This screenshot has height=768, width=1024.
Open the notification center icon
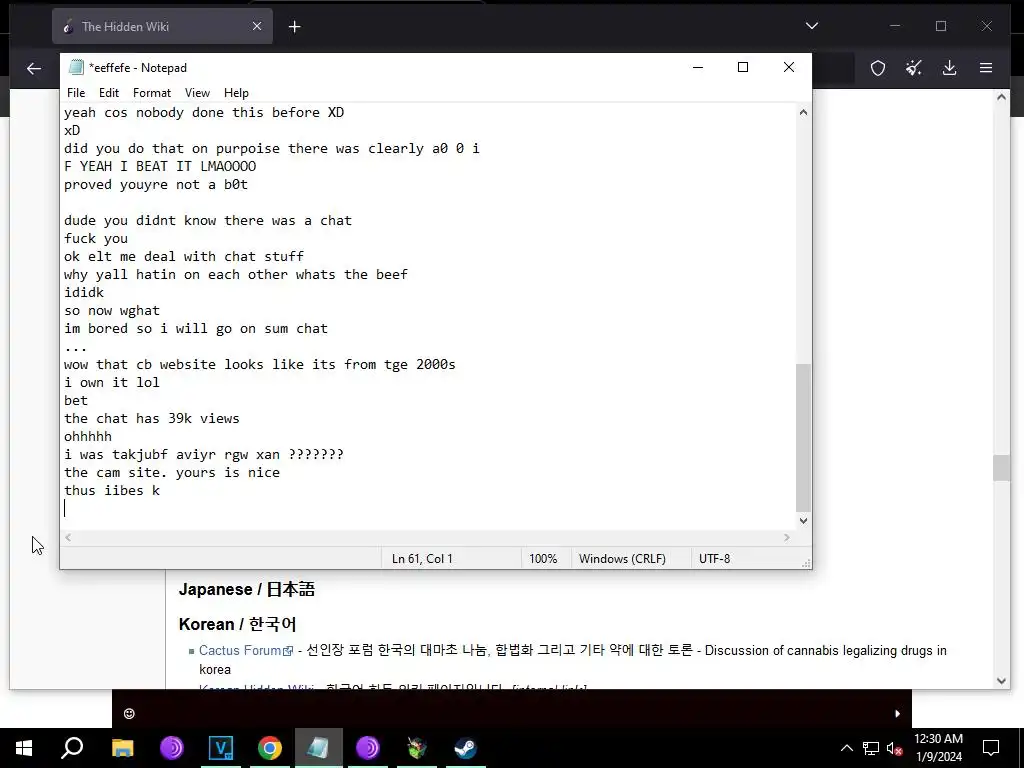(991, 748)
